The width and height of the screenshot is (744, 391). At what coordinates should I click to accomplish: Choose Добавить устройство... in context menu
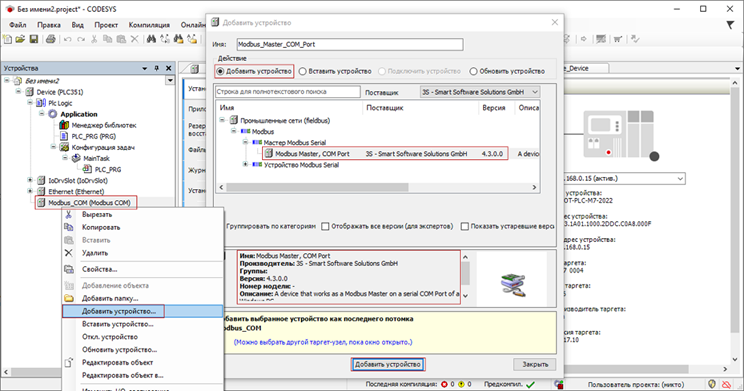click(x=142, y=311)
